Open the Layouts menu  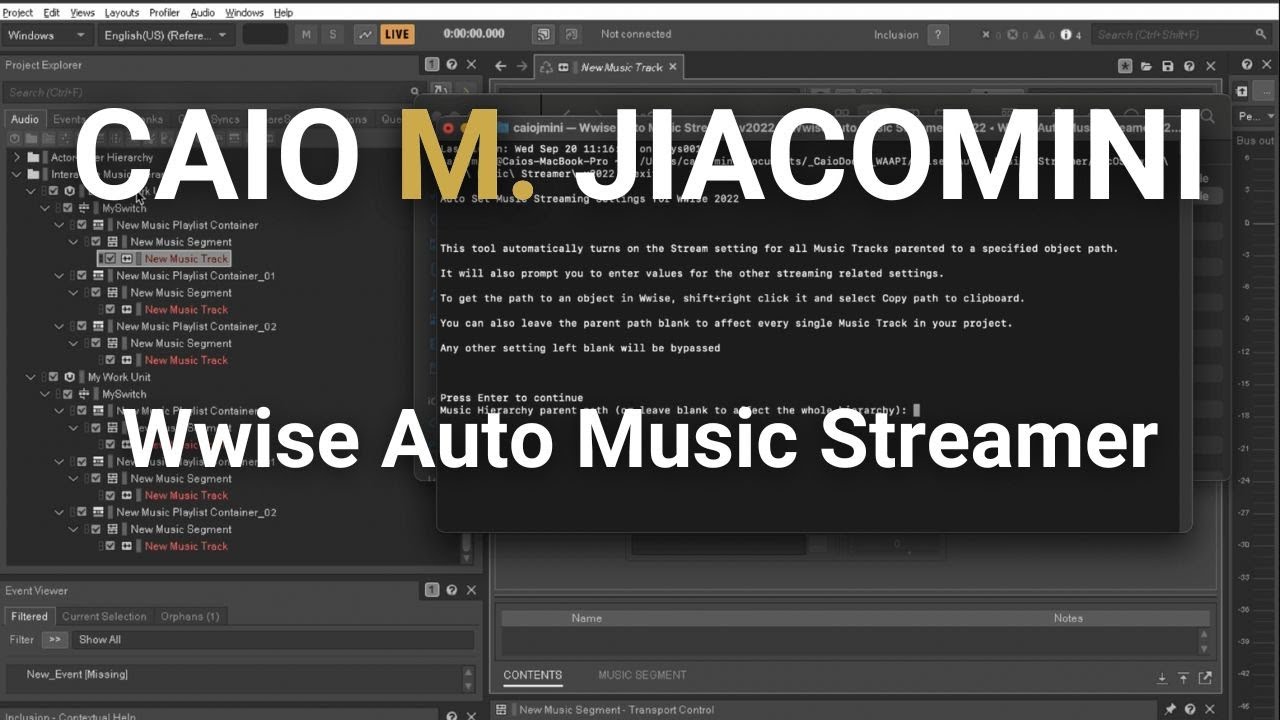[122, 13]
